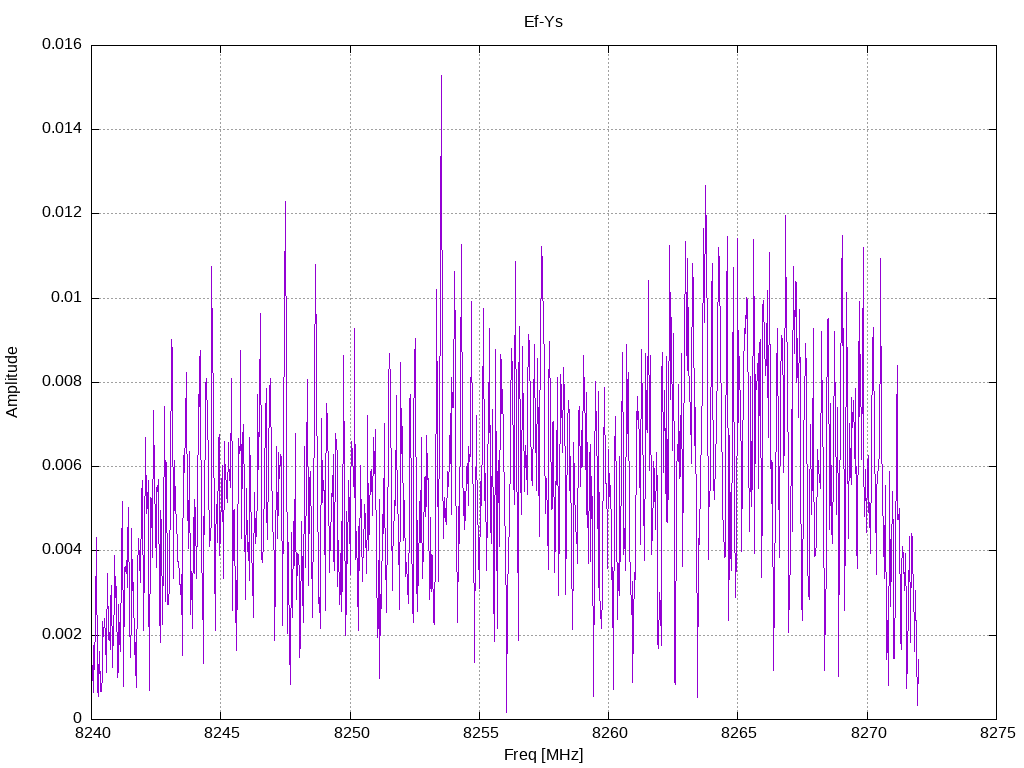This screenshot has width=1024, height=768.
Task: Click y-axis tick label 0.01
Action: pos(67,298)
